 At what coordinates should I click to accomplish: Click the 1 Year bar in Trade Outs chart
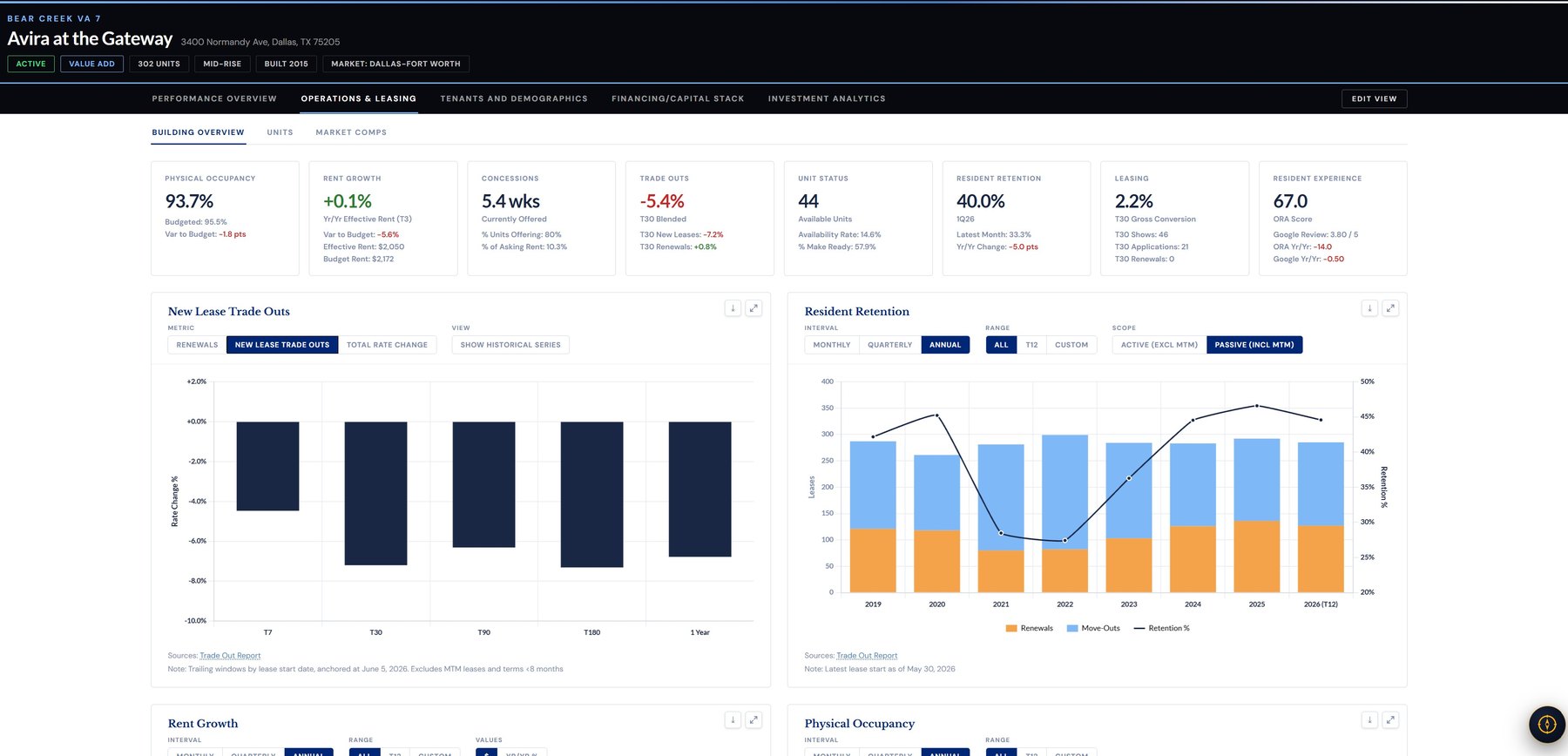[x=700, y=489]
